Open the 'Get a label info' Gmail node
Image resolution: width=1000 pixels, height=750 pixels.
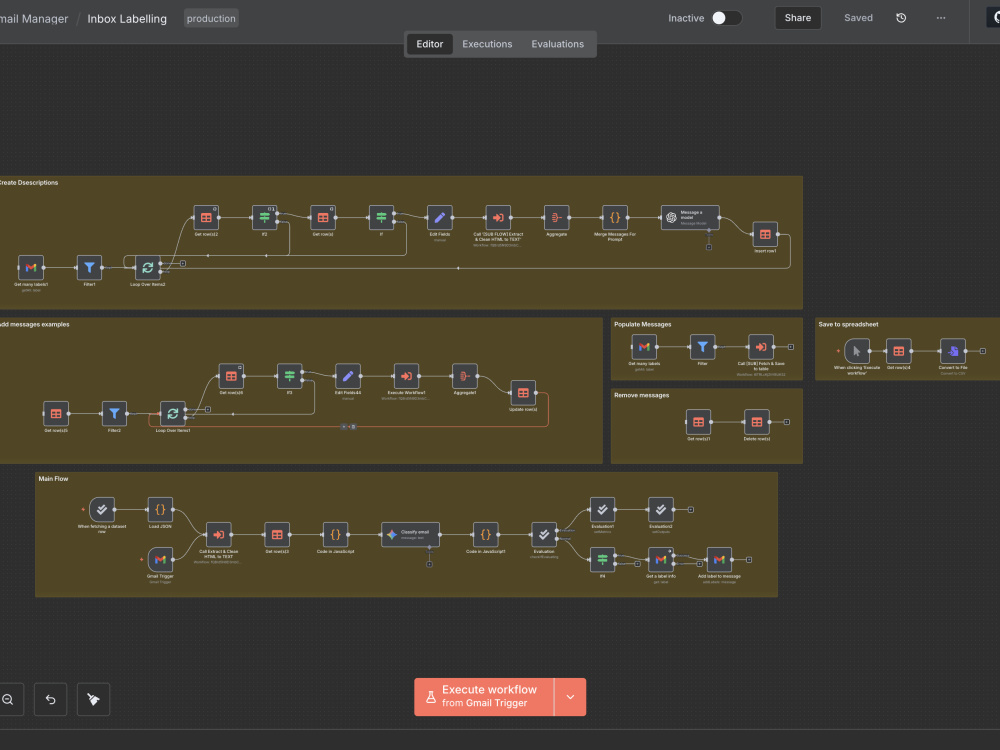[661, 559]
